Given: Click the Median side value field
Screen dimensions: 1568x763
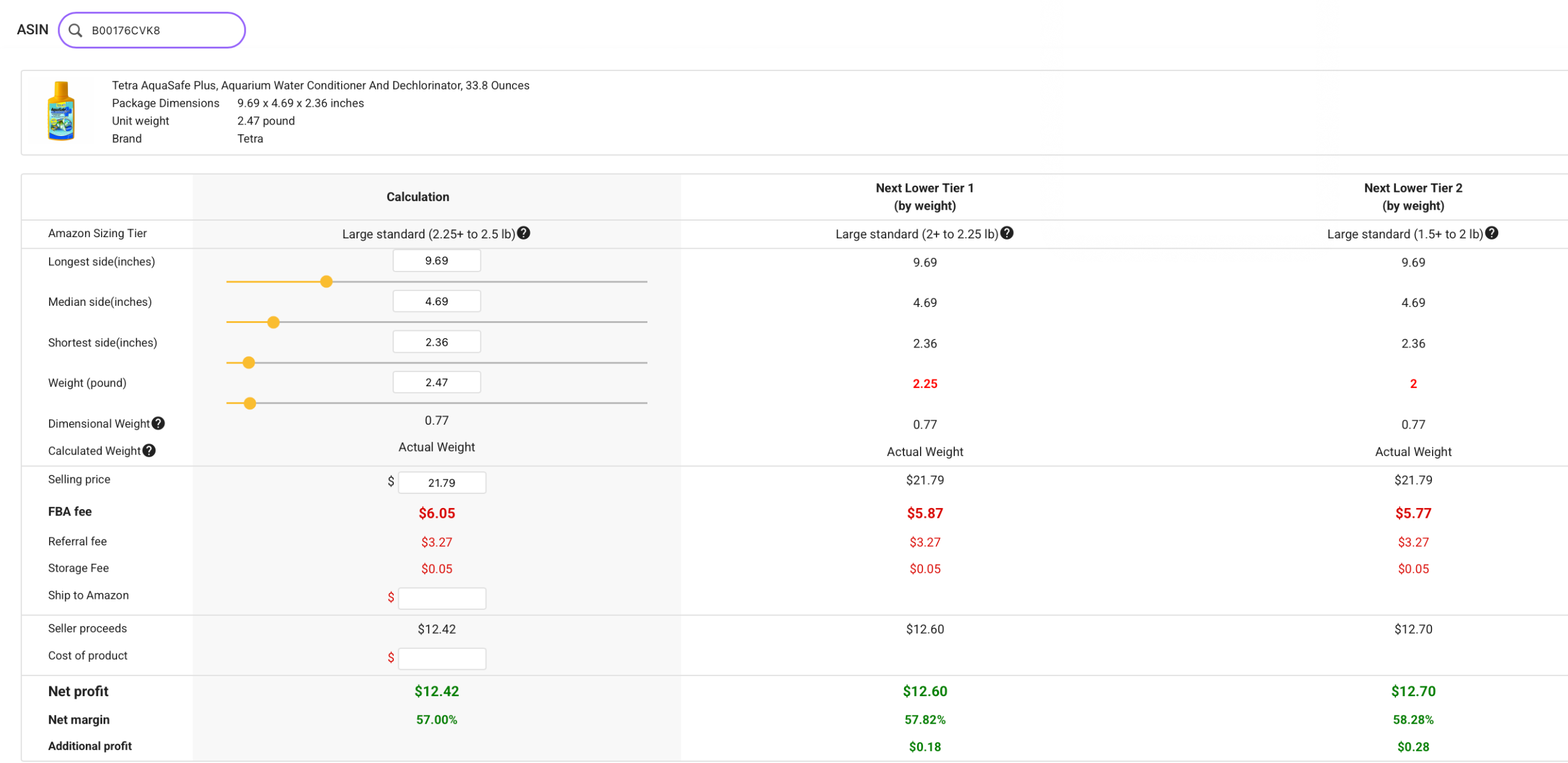Looking at the screenshot, I should [436, 301].
